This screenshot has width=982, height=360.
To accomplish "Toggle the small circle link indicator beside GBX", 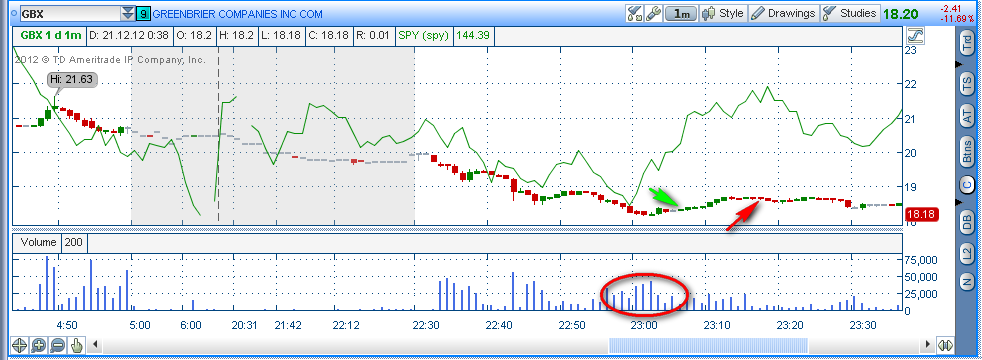I will [x=13, y=13].
